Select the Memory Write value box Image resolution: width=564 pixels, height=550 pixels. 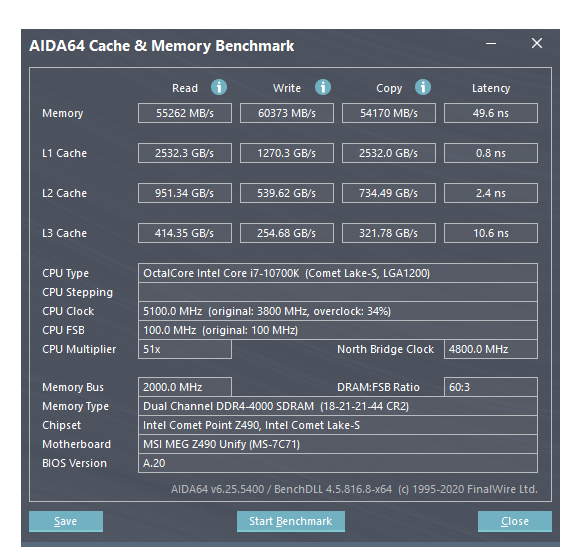tap(287, 113)
